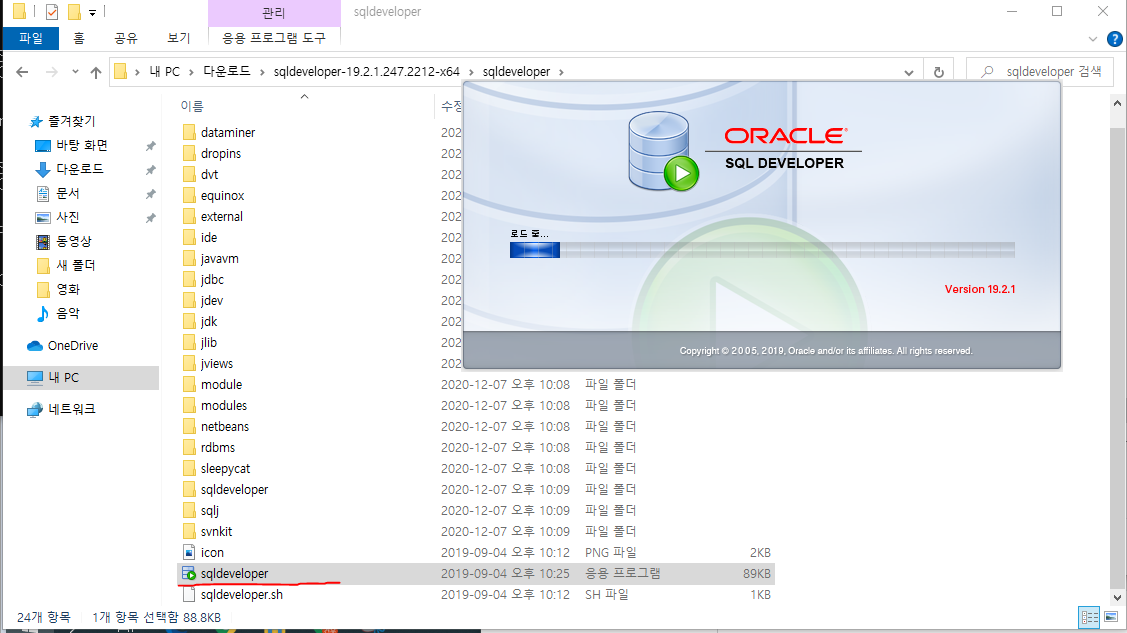1127x633 pixels.
Task: Click file list scrollbar up arrow
Action: 1117,103
